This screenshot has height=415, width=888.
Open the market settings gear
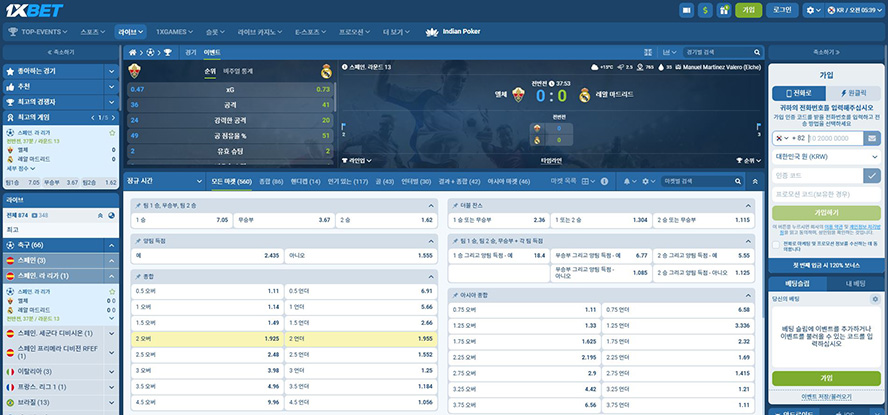coord(648,181)
